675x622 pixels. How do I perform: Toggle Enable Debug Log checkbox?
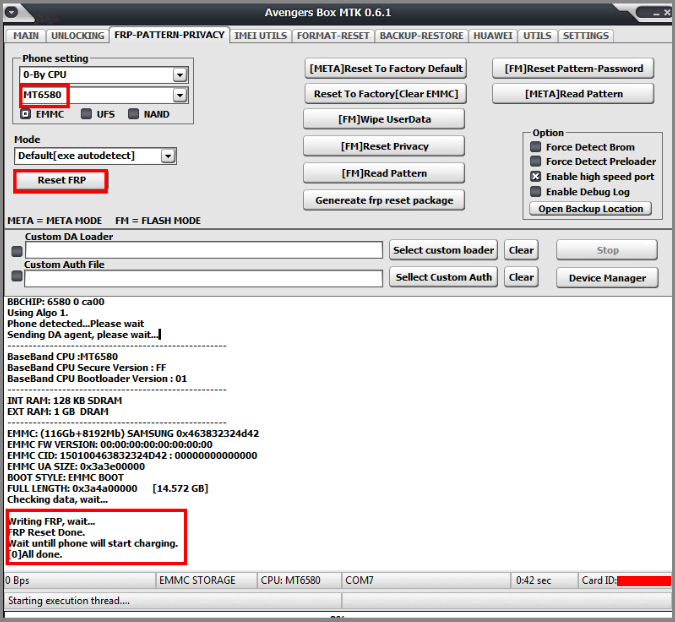click(536, 192)
